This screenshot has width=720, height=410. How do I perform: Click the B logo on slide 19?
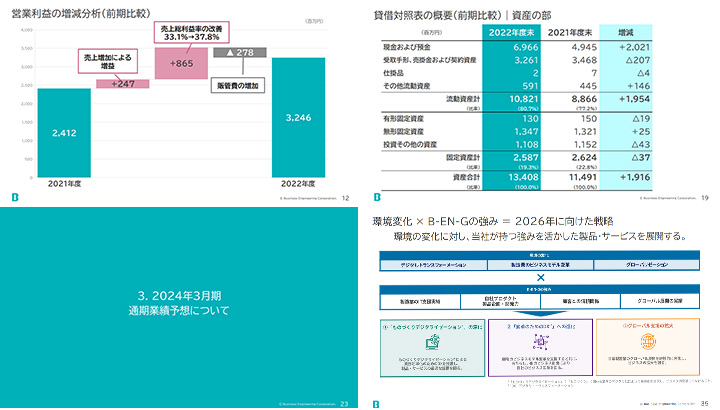click(377, 197)
